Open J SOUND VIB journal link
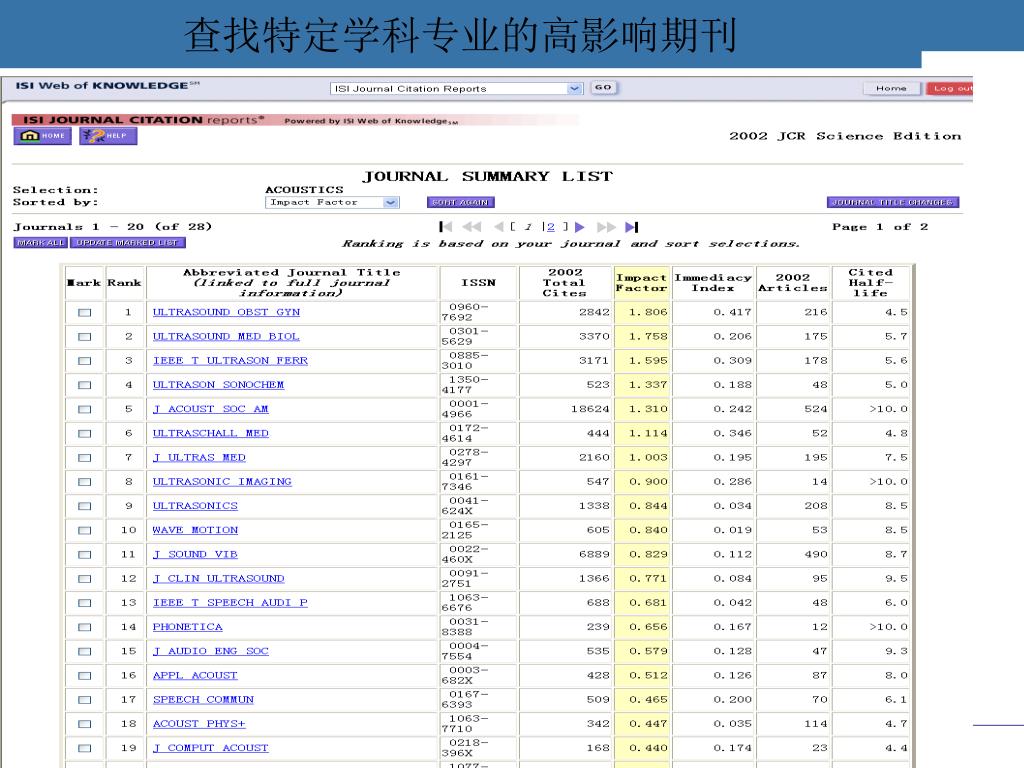This screenshot has height=768, width=1024. (x=195, y=554)
